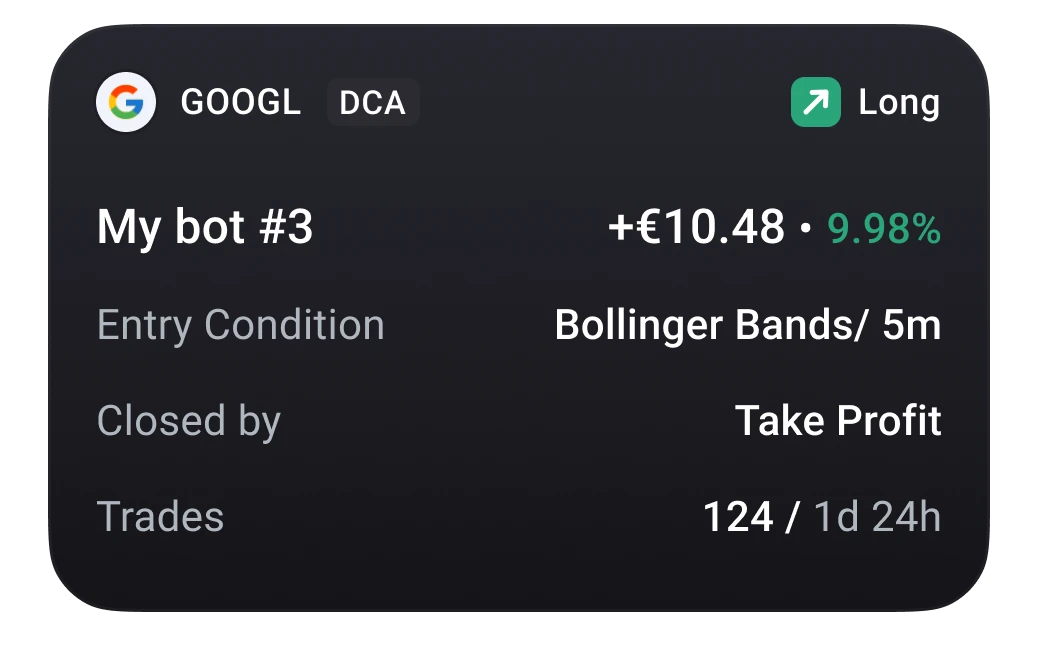Viewport: 1038px width, 660px height.
Task: Select the Take Profit value
Action: (838, 421)
